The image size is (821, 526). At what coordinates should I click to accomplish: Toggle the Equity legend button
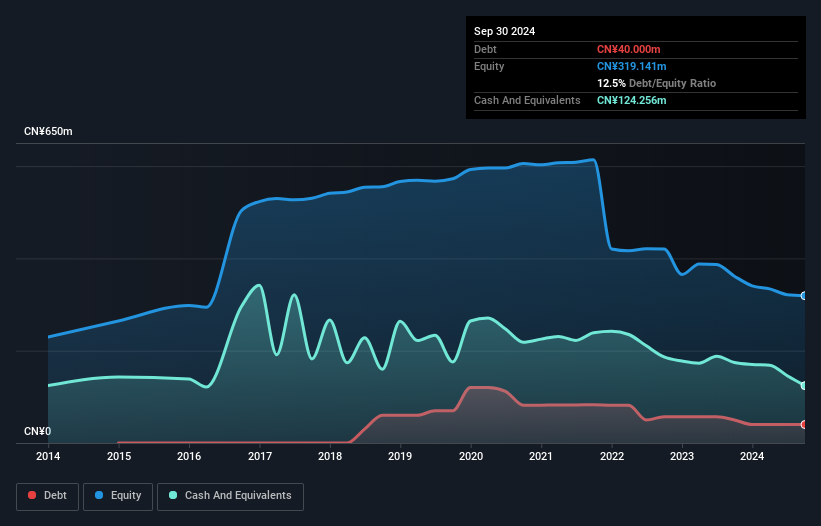click(118, 496)
